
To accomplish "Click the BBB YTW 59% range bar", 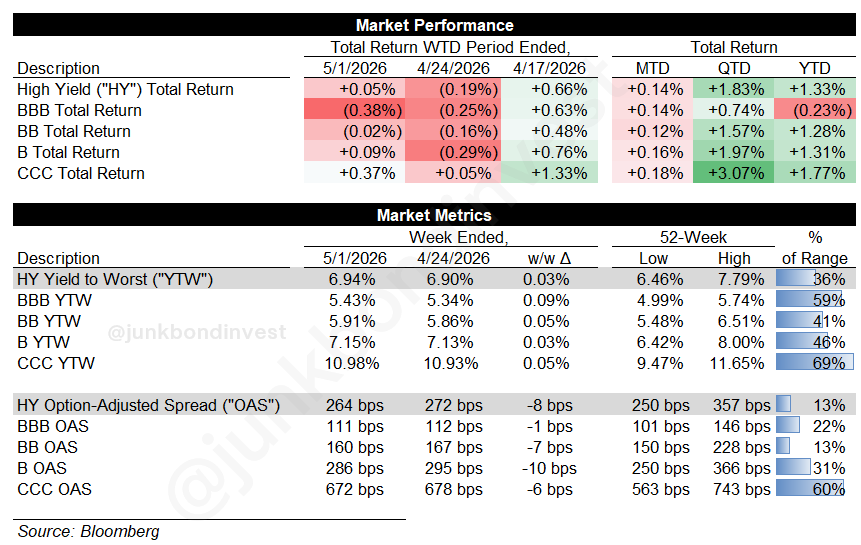I will click(x=809, y=300).
